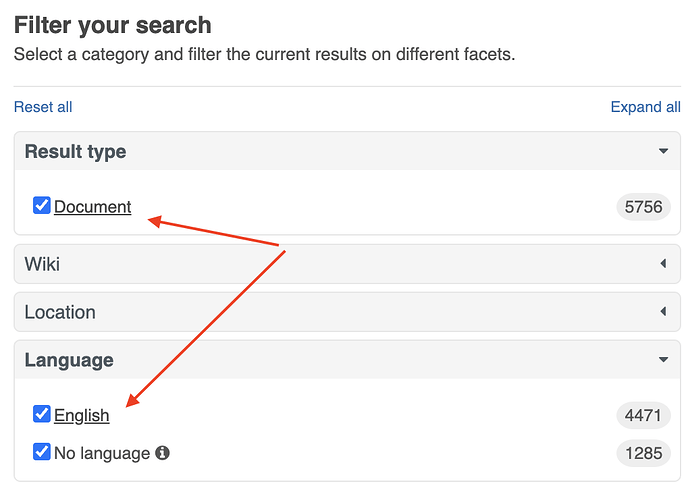Toggle the No language checkbox
Screen dimensions: 690x490
click(42, 452)
